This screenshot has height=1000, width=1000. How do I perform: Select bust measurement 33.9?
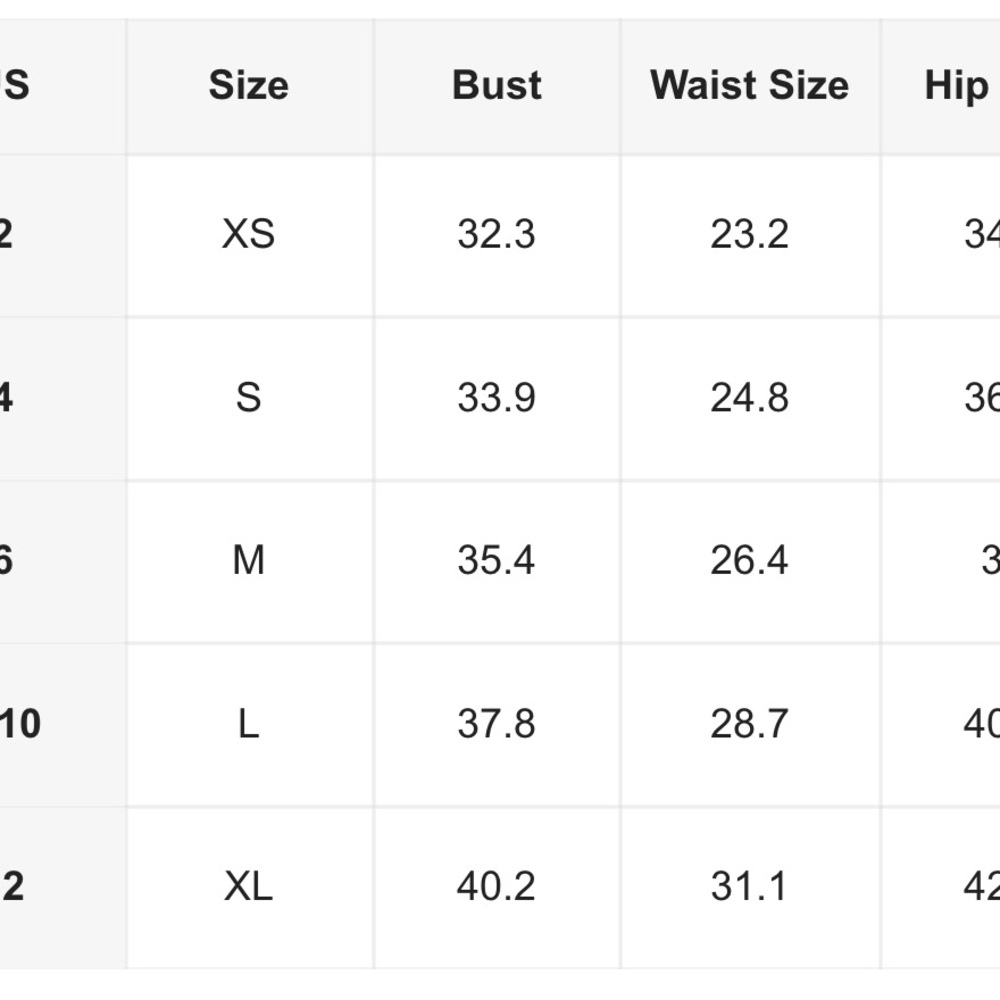click(497, 398)
